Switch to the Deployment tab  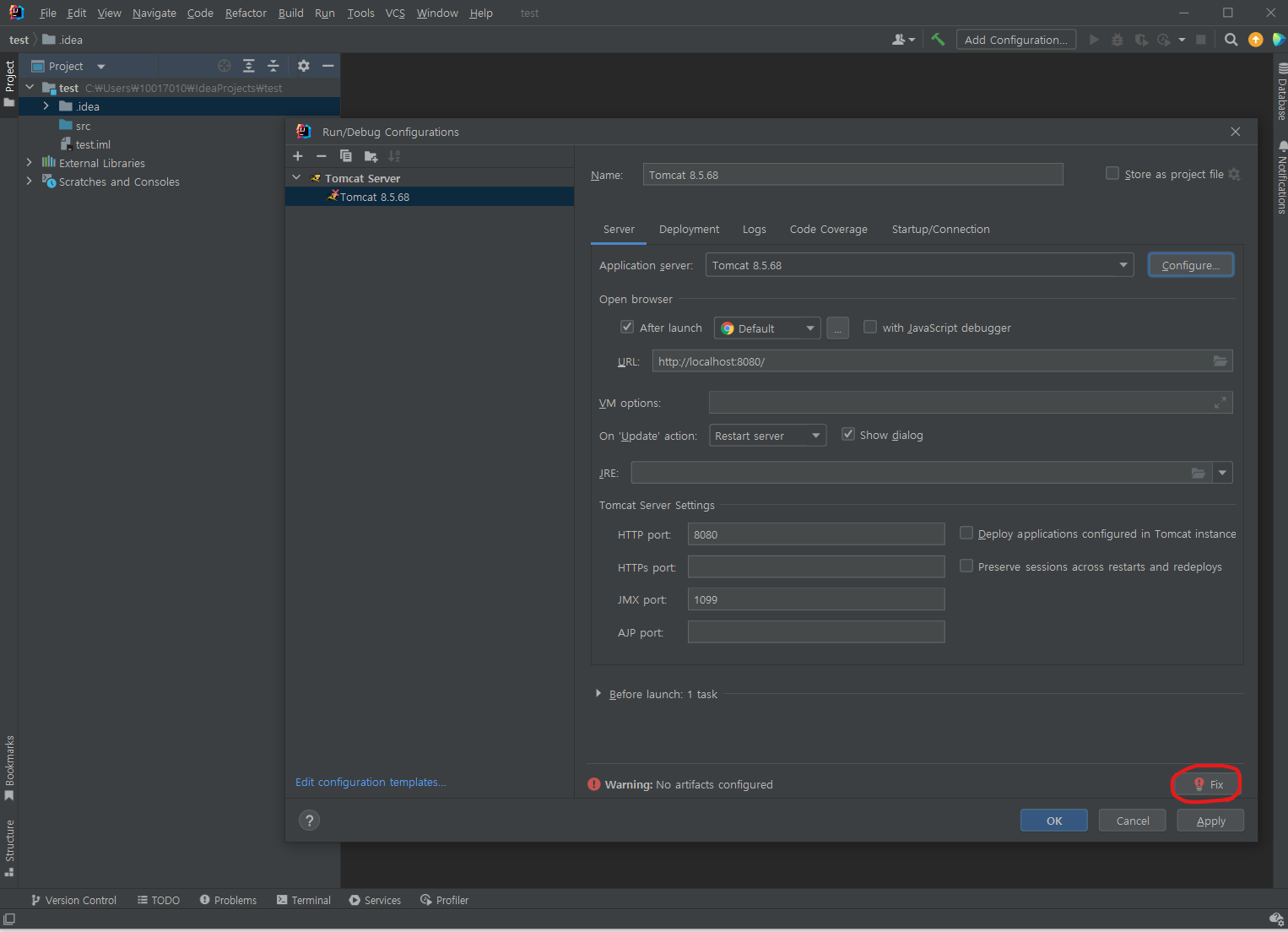point(689,230)
